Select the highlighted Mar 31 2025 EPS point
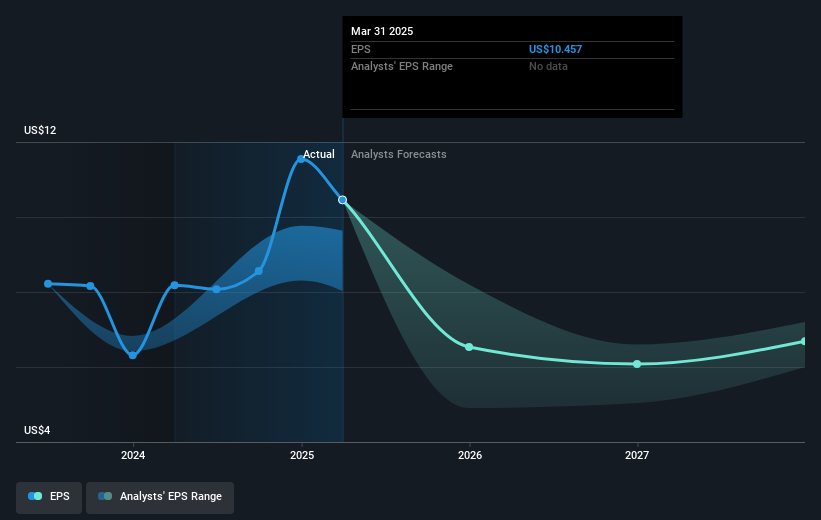 click(342, 200)
